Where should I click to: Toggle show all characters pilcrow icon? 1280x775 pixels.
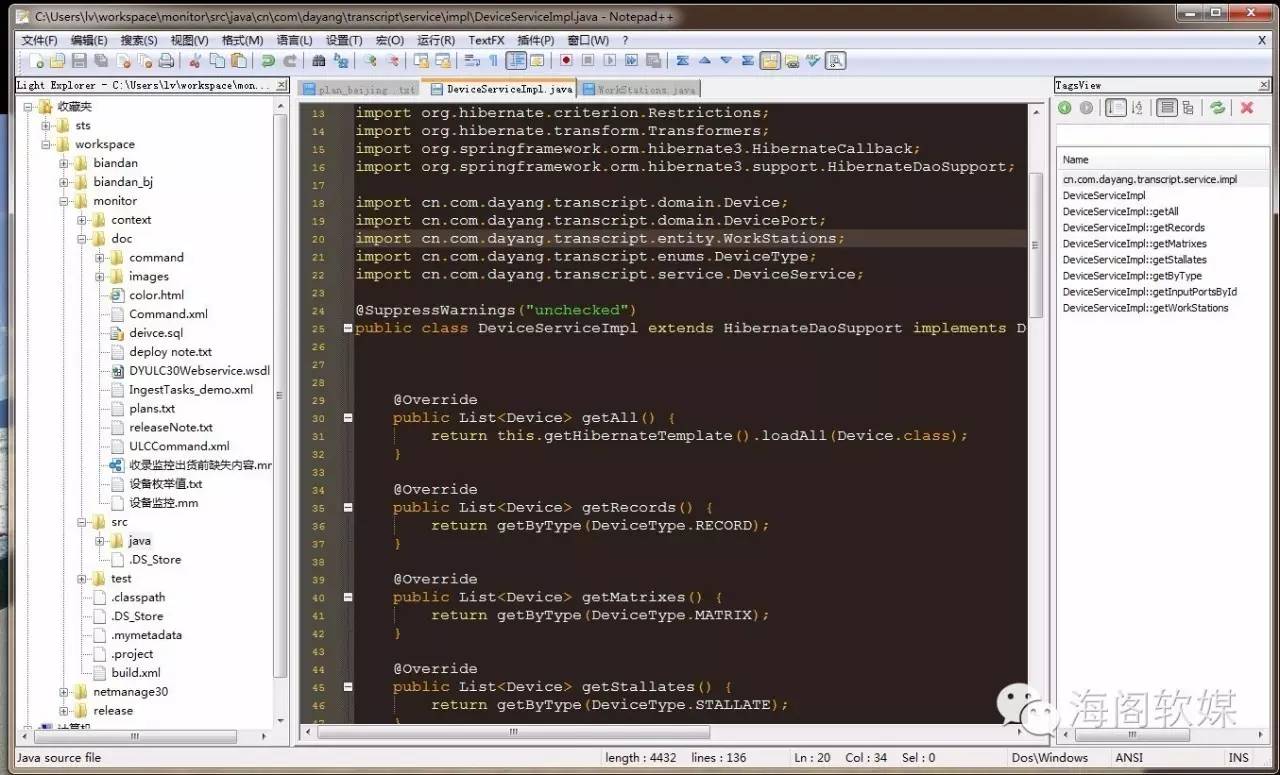point(493,61)
